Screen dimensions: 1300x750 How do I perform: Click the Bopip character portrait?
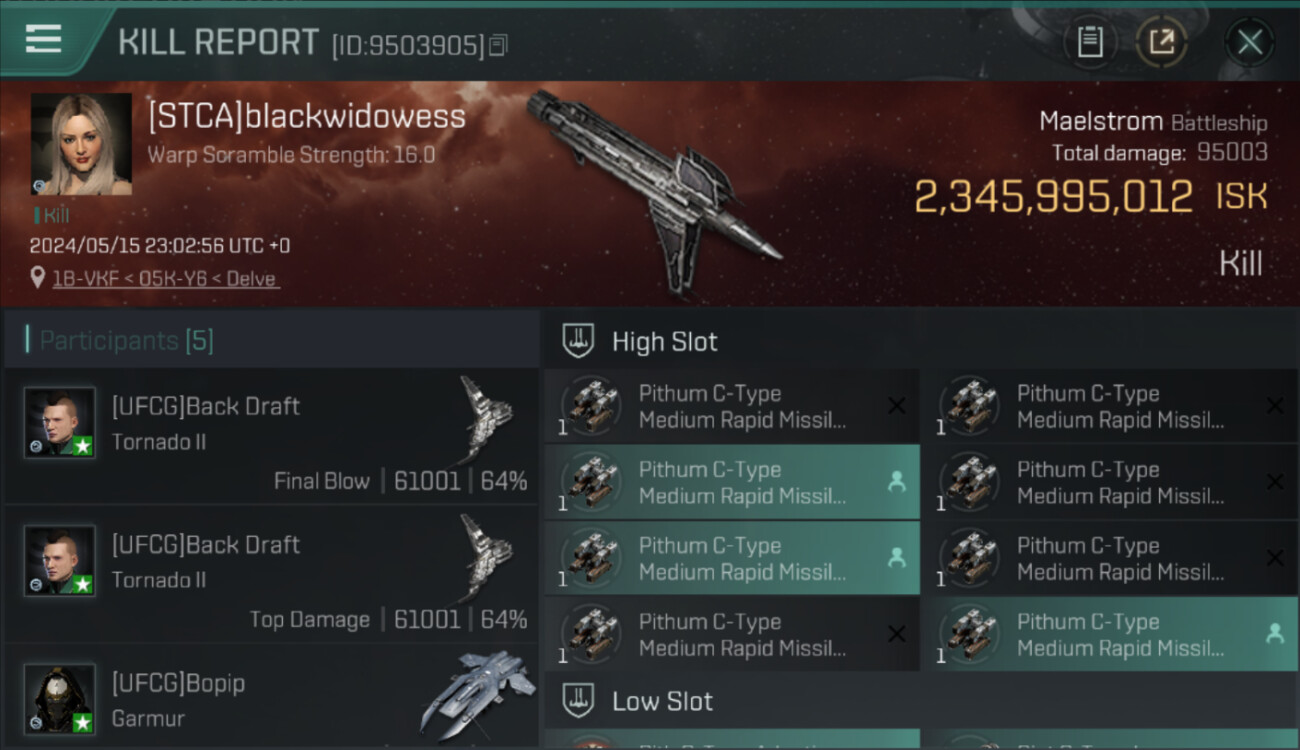point(60,698)
